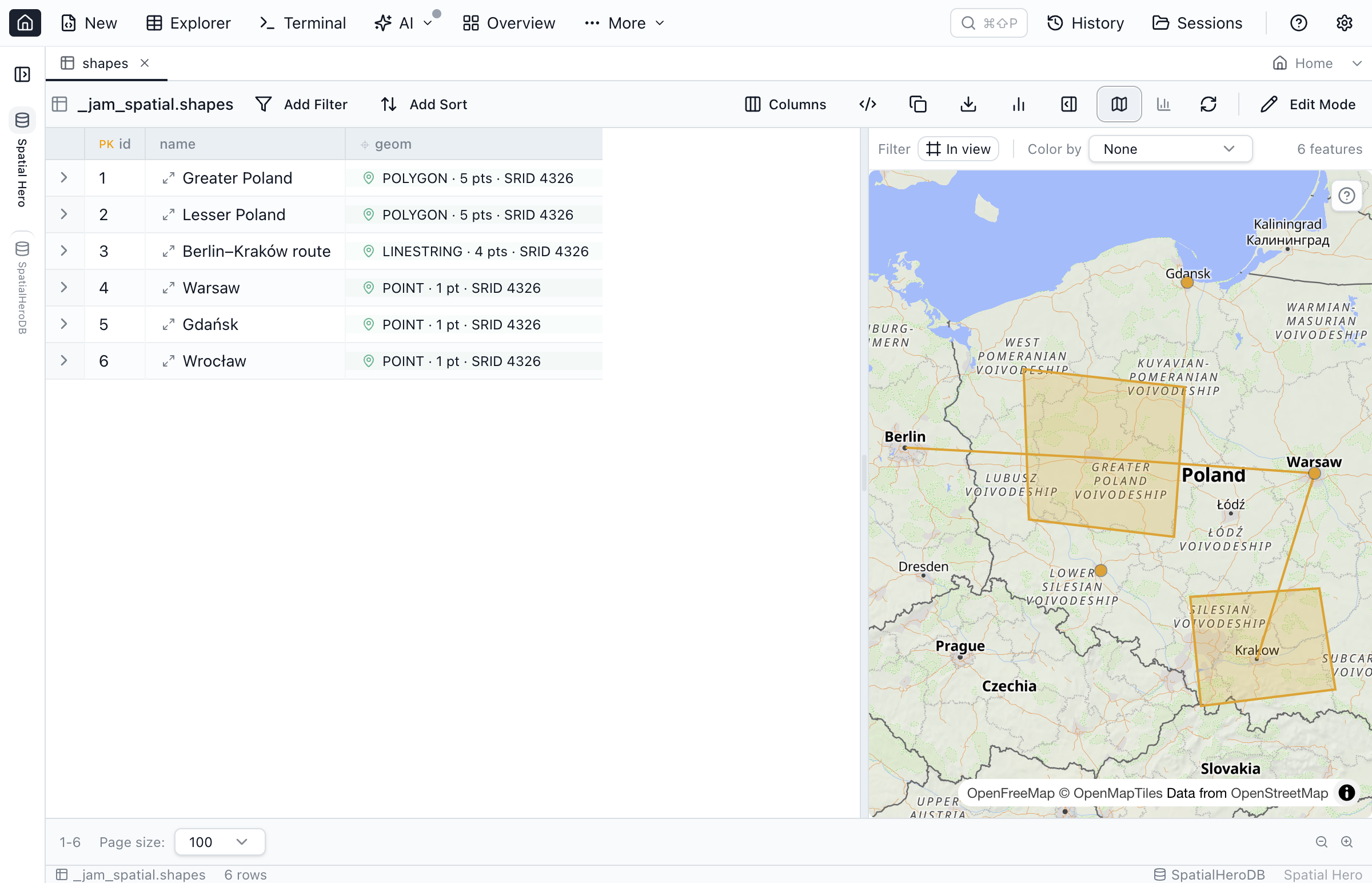Toggle the sidebar panel icon

pos(22,74)
